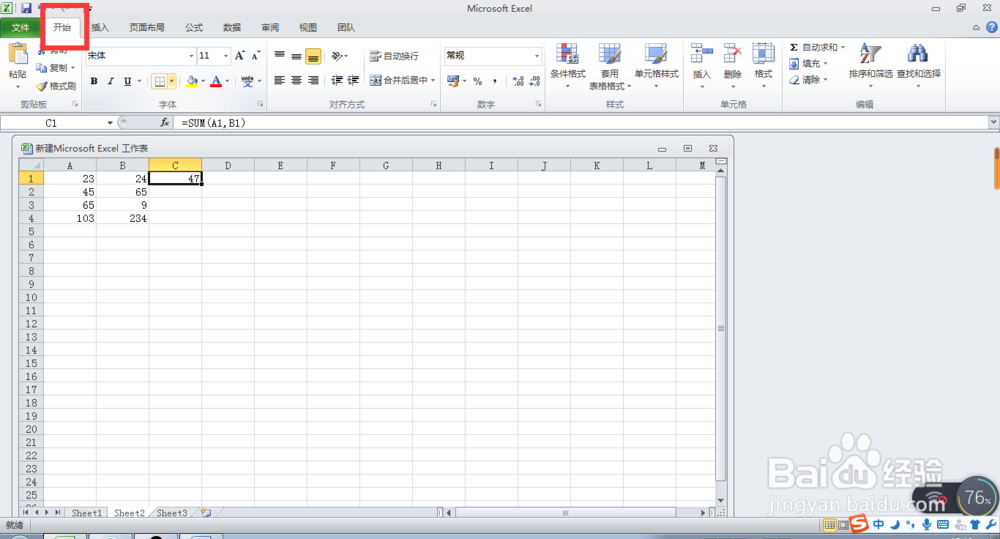Open the Clear (清除) dropdown
1000x539 pixels.
click(x=808, y=80)
